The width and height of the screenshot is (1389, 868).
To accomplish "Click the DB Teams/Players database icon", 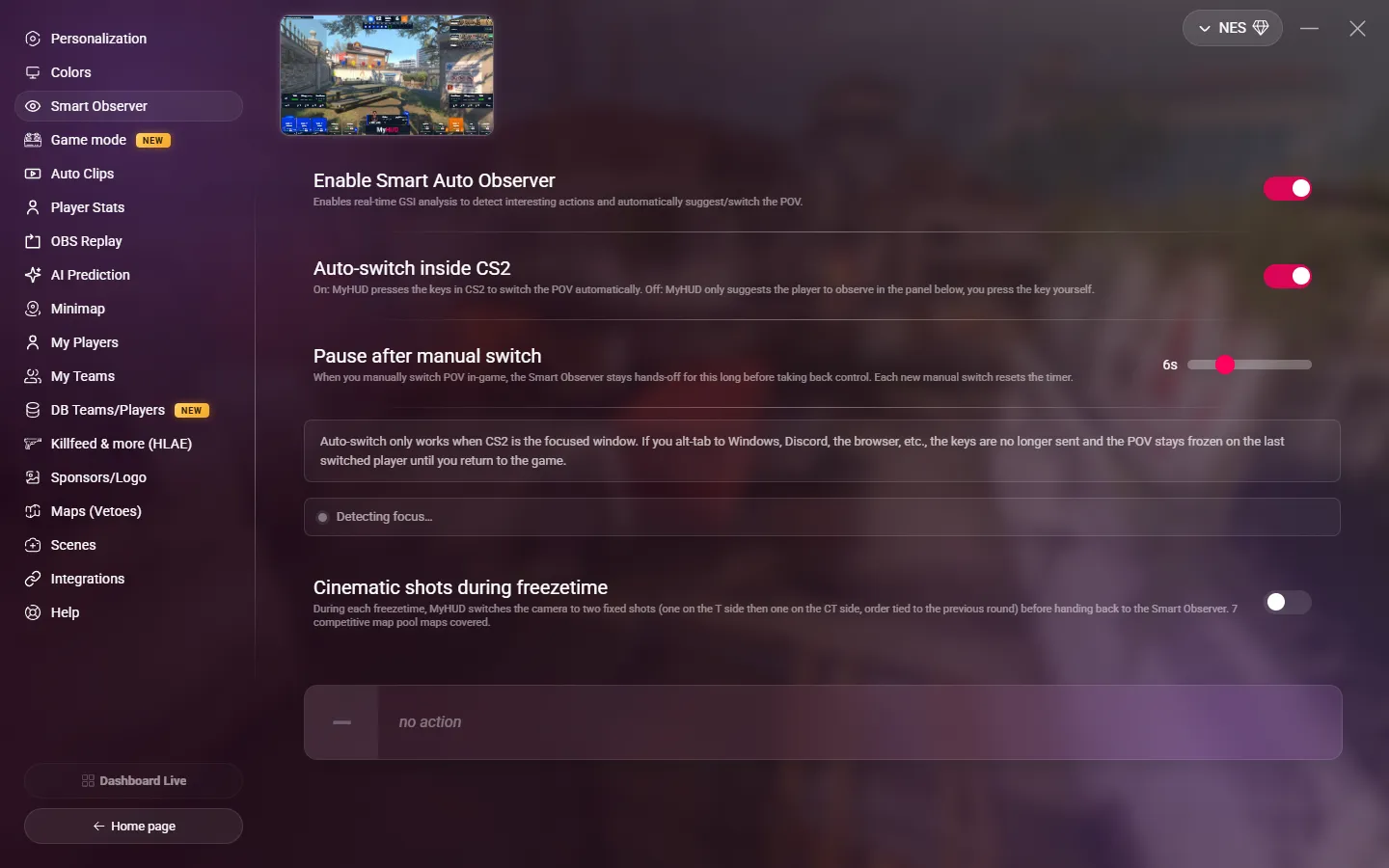I will pyautogui.click(x=33, y=410).
